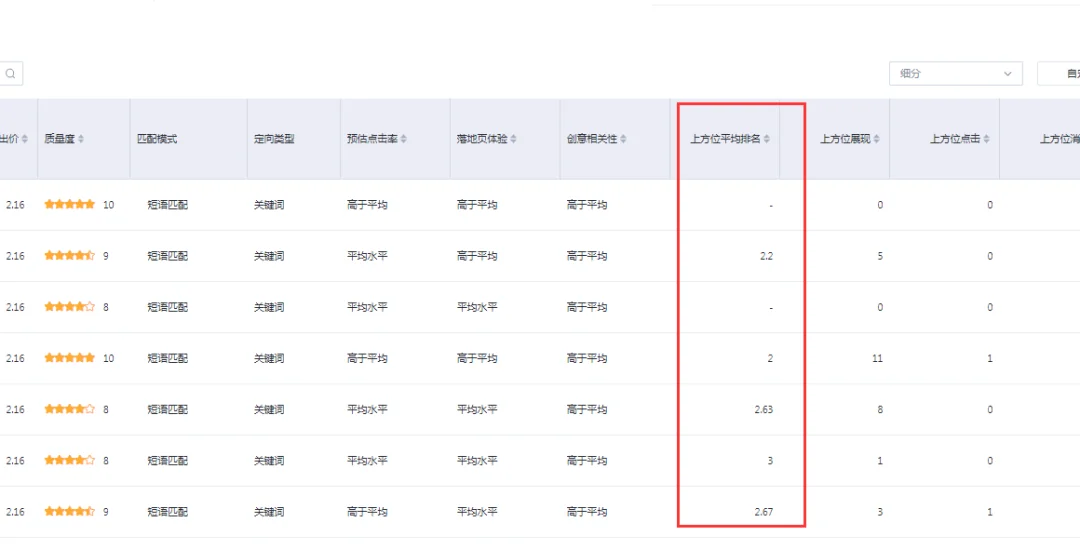Click the 预估点击率 header label
The width and height of the screenshot is (1080, 549).
pyautogui.click(x=372, y=139)
